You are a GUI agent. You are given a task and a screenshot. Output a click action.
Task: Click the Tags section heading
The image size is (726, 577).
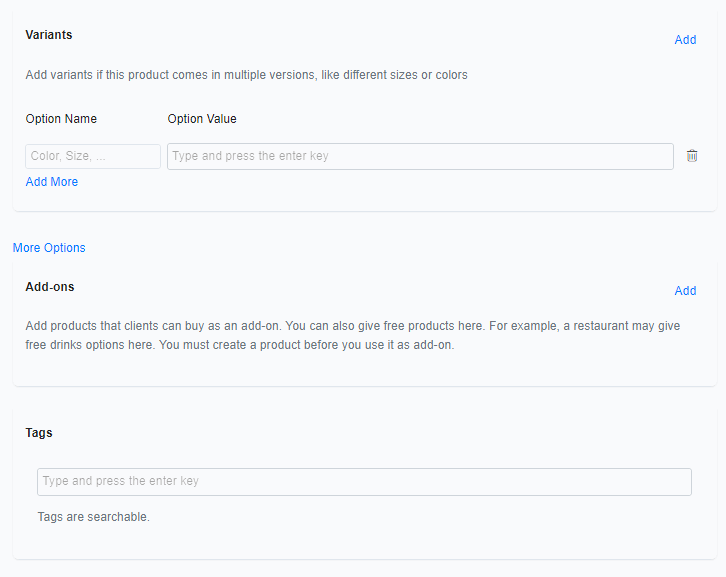(39, 433)
